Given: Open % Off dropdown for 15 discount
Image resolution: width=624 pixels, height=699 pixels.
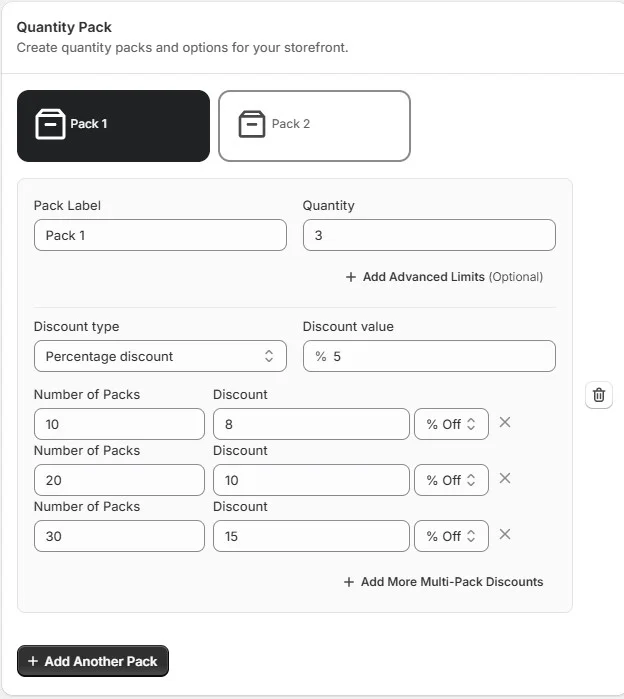Looking at the screenshot, I should pos(451,536).
